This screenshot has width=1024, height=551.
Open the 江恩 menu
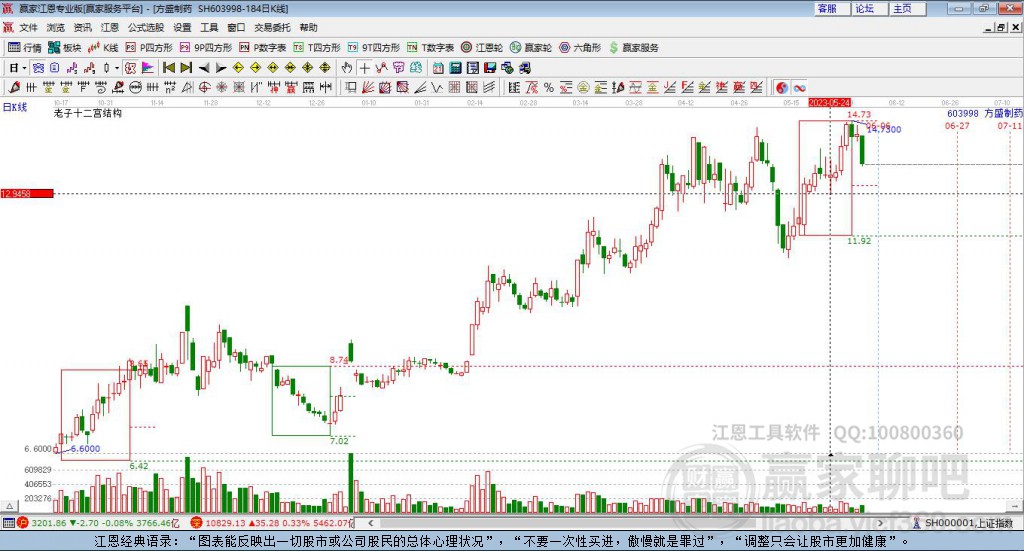pos(110,27)
